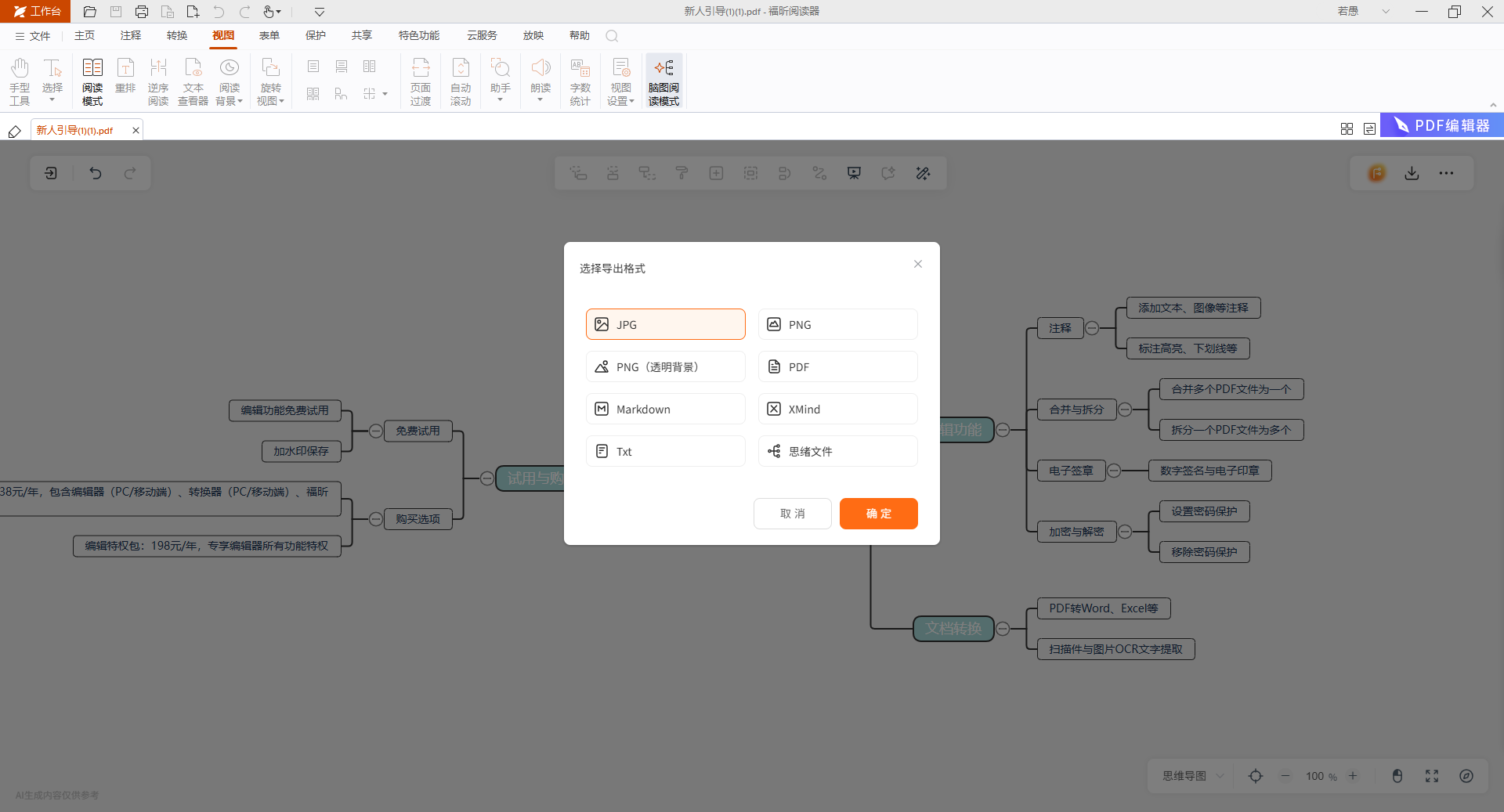1504x812 pixels.
Task: Collapse the 合并与拆分 node branch
Action: click(x=1125, y=410)
